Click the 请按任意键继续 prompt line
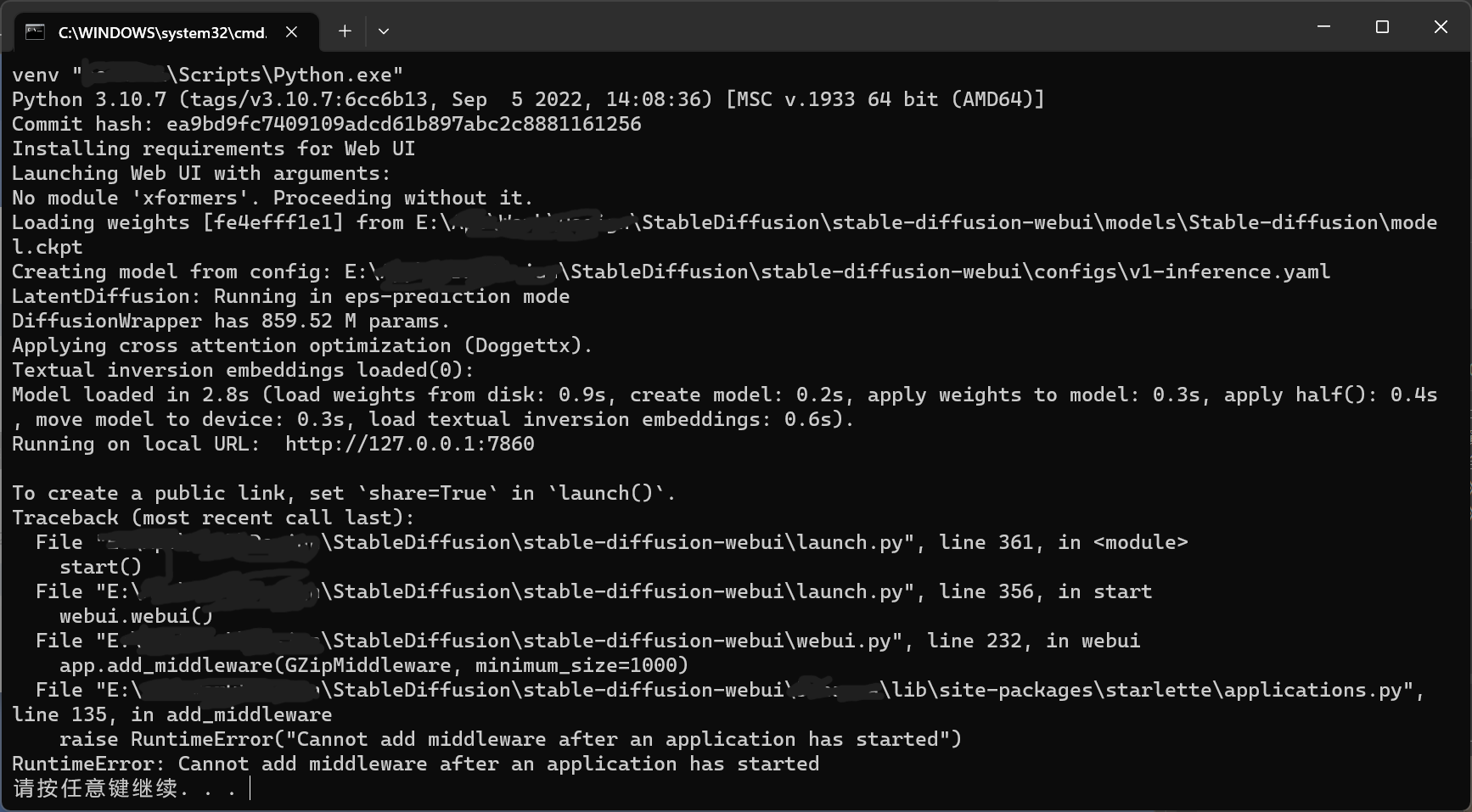Viewport: 1472px width, 812px height. (x=124, y=788)
